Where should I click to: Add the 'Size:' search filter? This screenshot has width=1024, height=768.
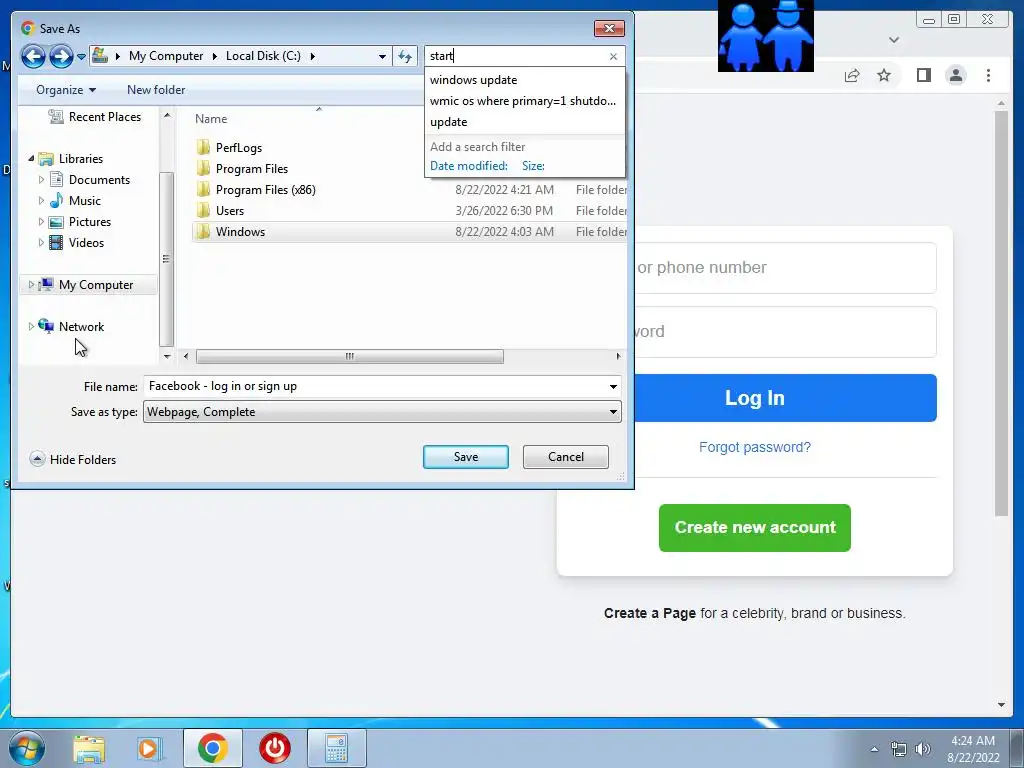tap(533, 166)
